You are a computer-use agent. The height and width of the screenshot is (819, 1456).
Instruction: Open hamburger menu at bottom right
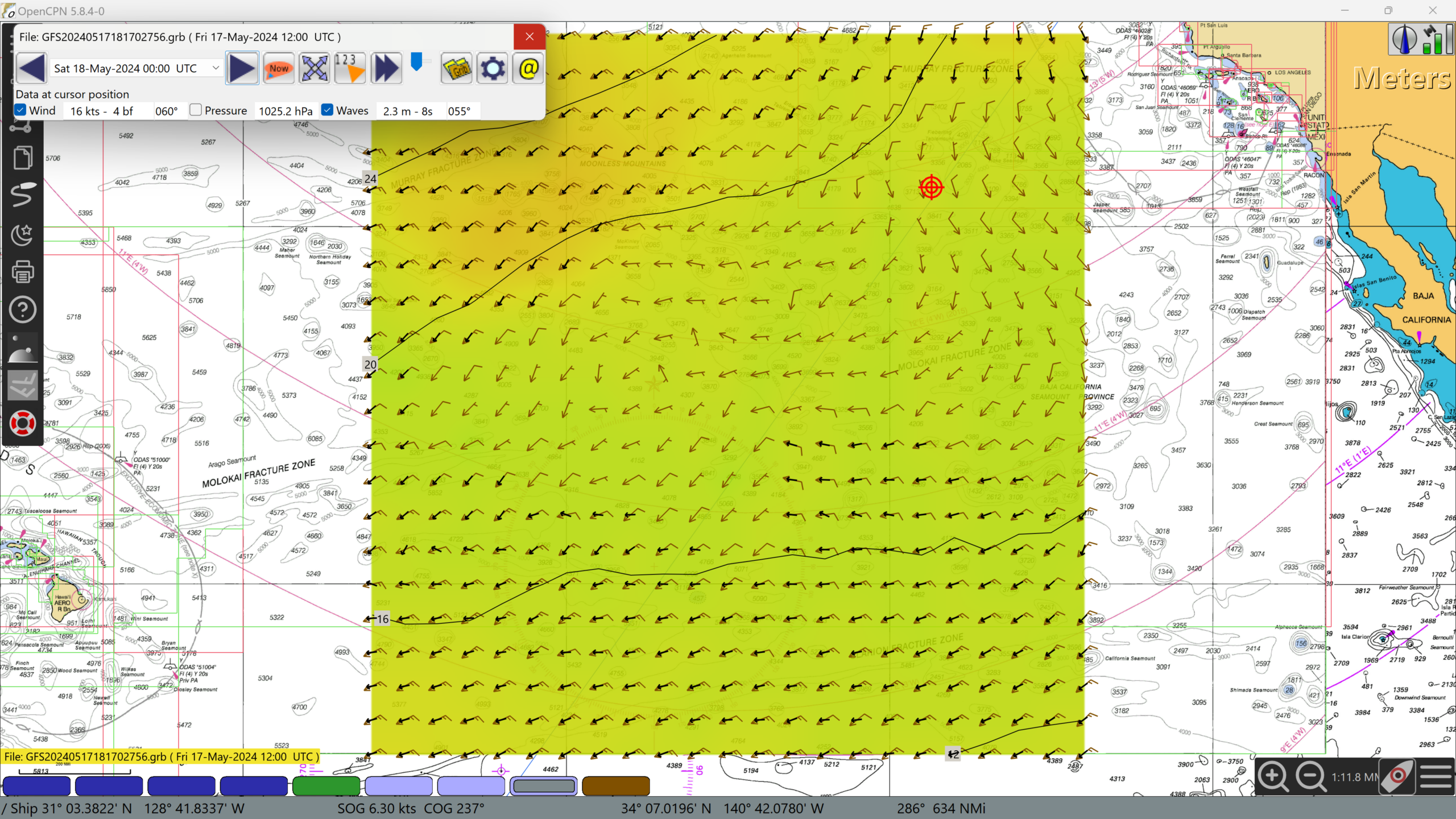pyautogui.click(x=1436, y=776)
